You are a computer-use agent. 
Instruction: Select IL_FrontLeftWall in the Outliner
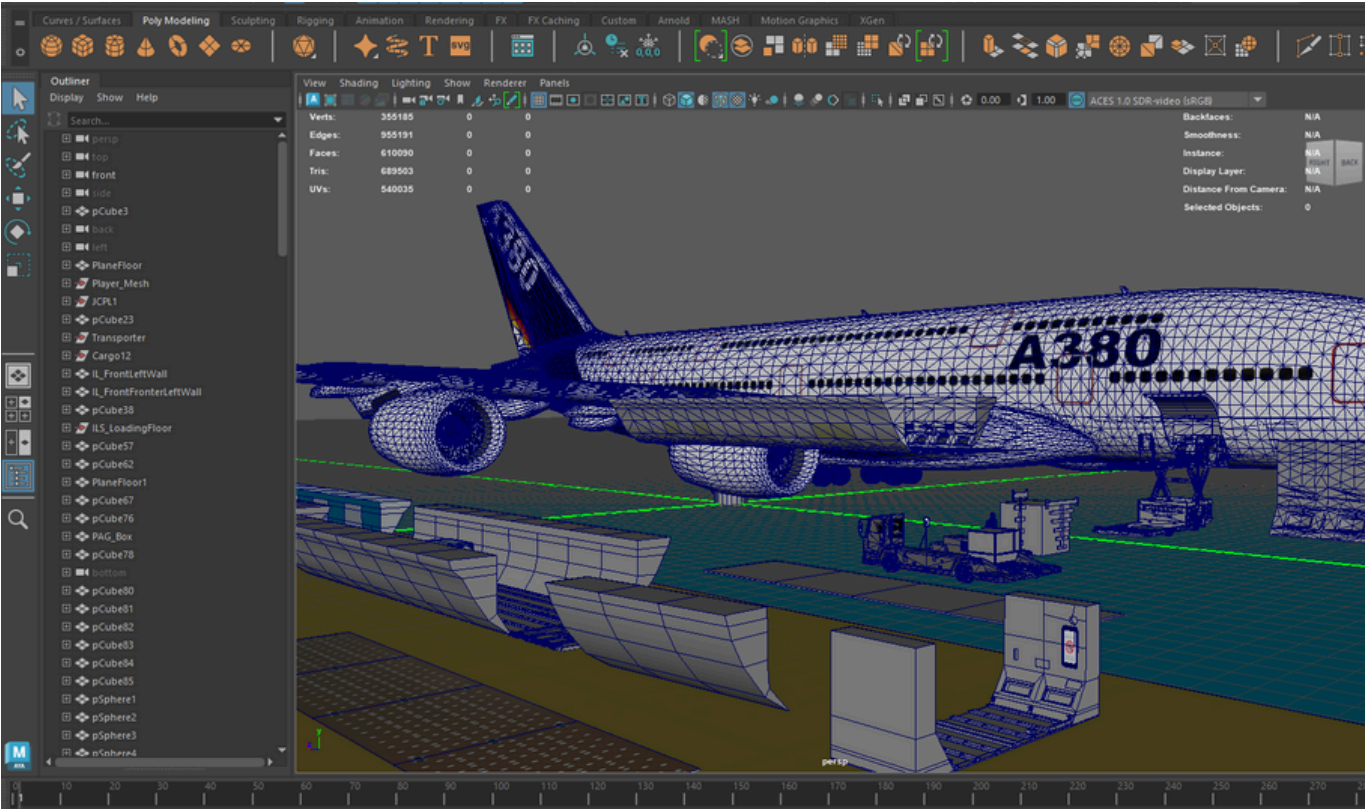130,373
